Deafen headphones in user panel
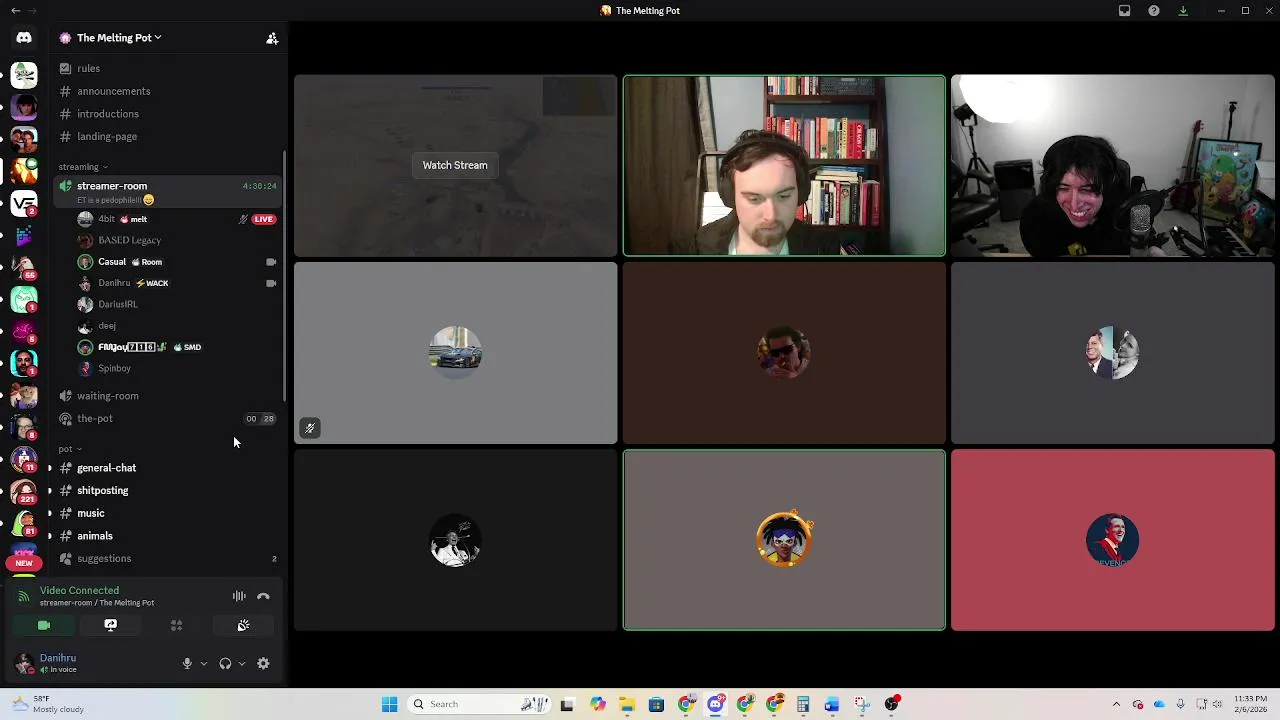The height and width of the screenshot is (720, 1280). pos(225,663)
